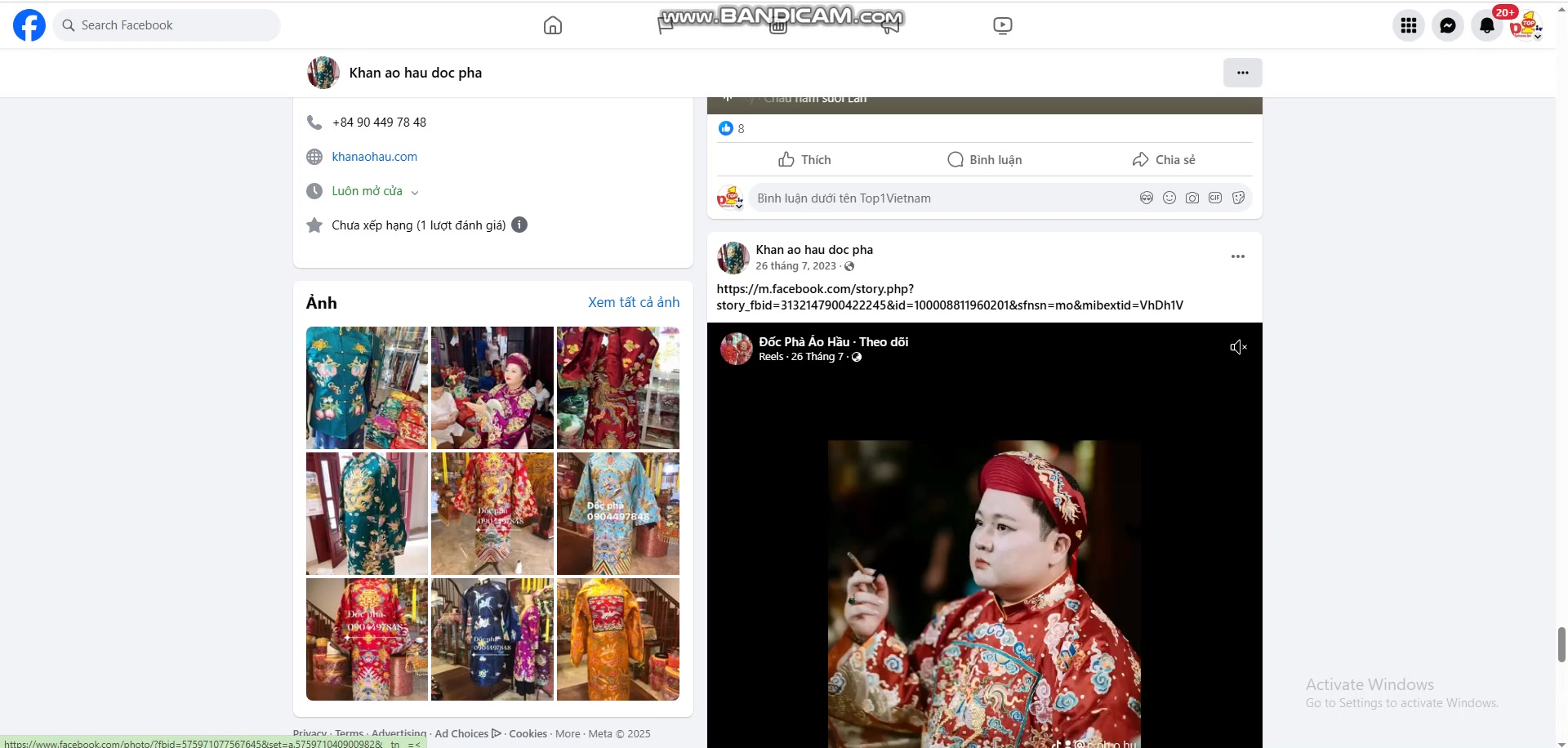
Task: Click in the Search Facebook field
Action: [x=171, y=25]
